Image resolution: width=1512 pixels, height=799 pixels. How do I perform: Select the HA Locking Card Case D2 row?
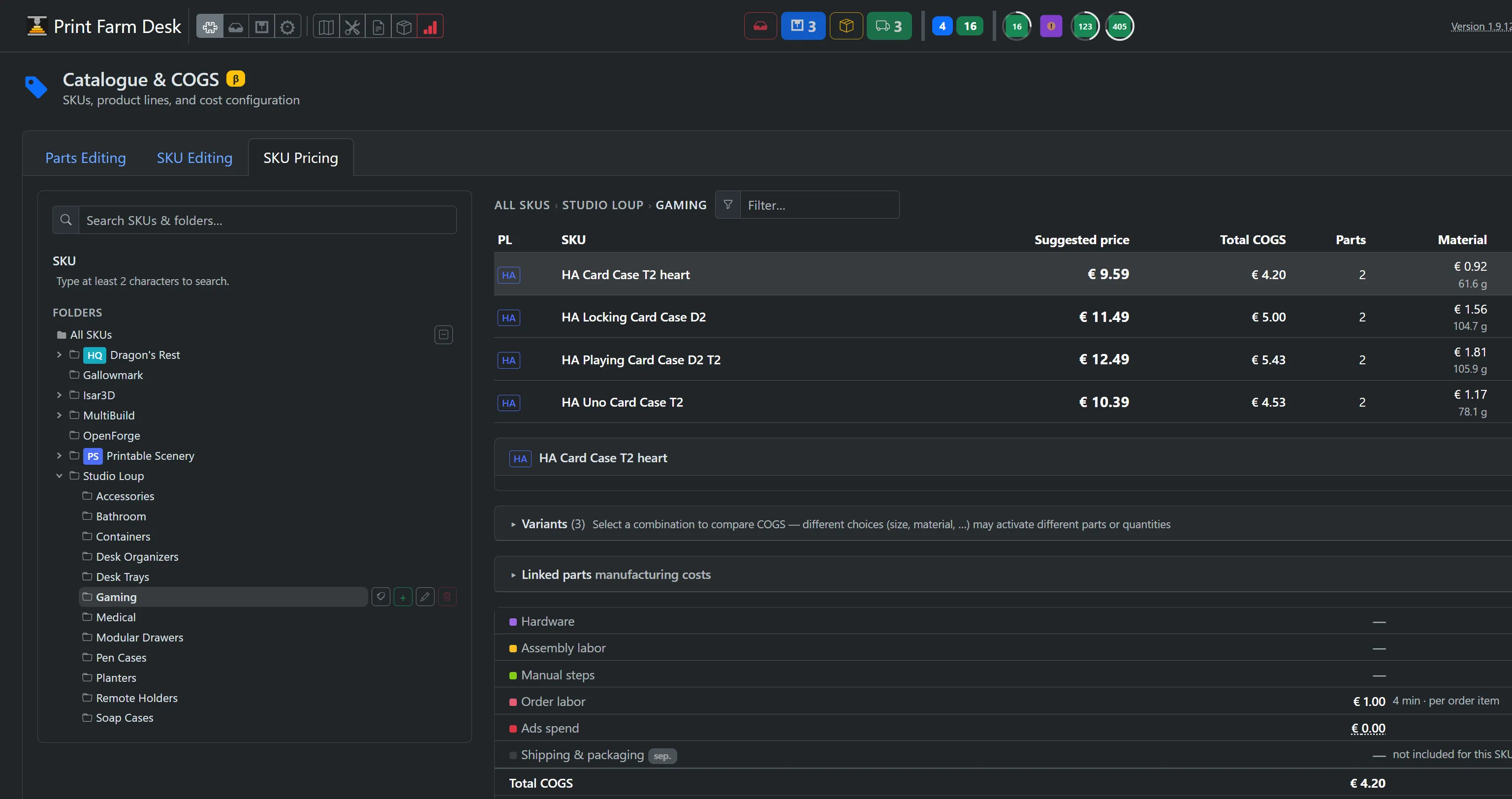(1003, 317)
